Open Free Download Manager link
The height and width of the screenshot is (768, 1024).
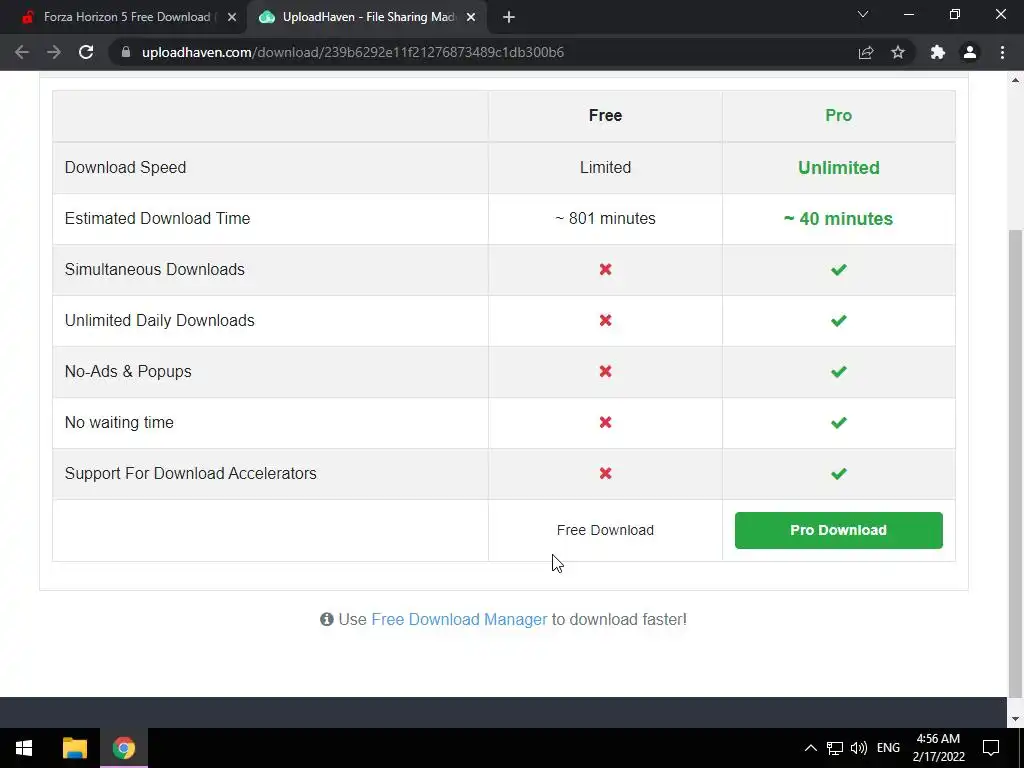(459, 619)
